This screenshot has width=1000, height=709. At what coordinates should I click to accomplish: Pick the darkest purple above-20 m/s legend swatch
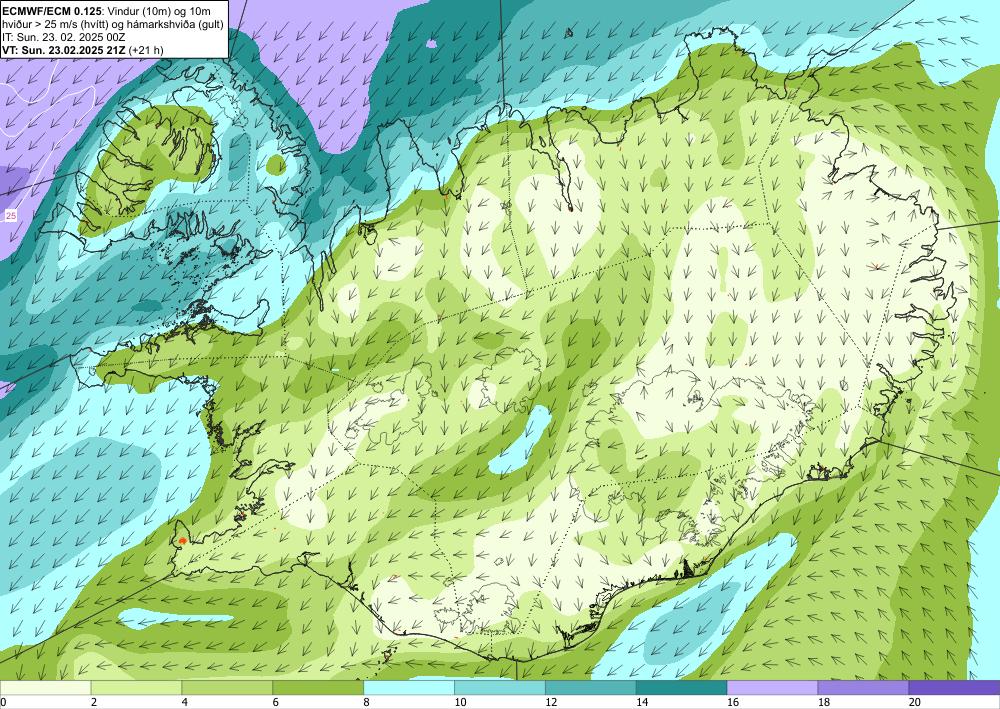pyautogui.click(x=954, y=687)
